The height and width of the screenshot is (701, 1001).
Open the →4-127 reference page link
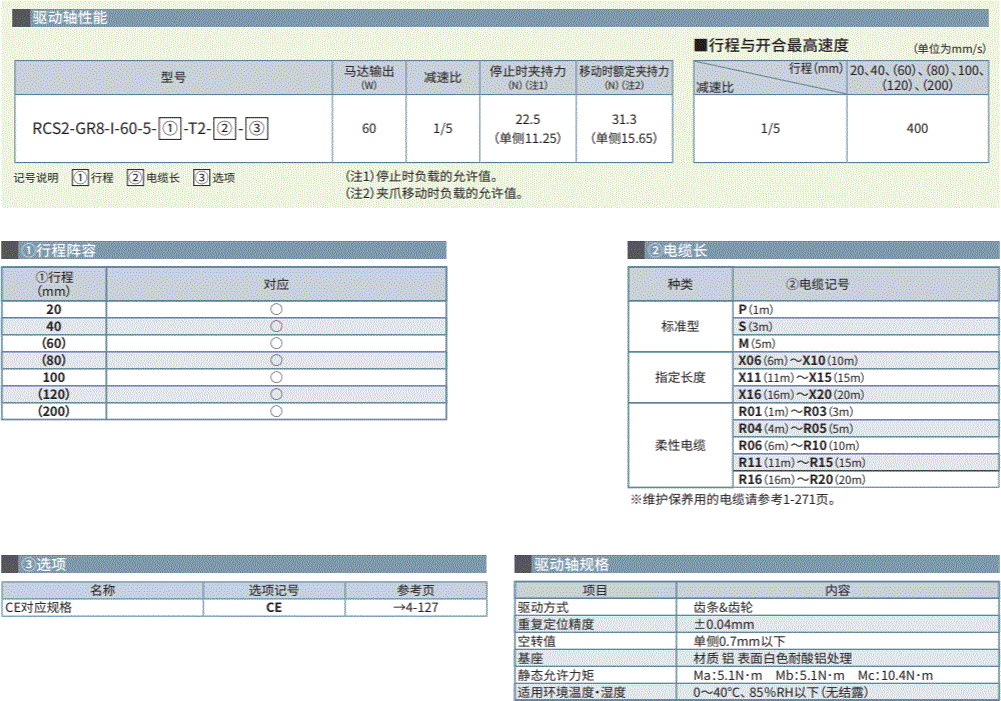pos(415,608)
